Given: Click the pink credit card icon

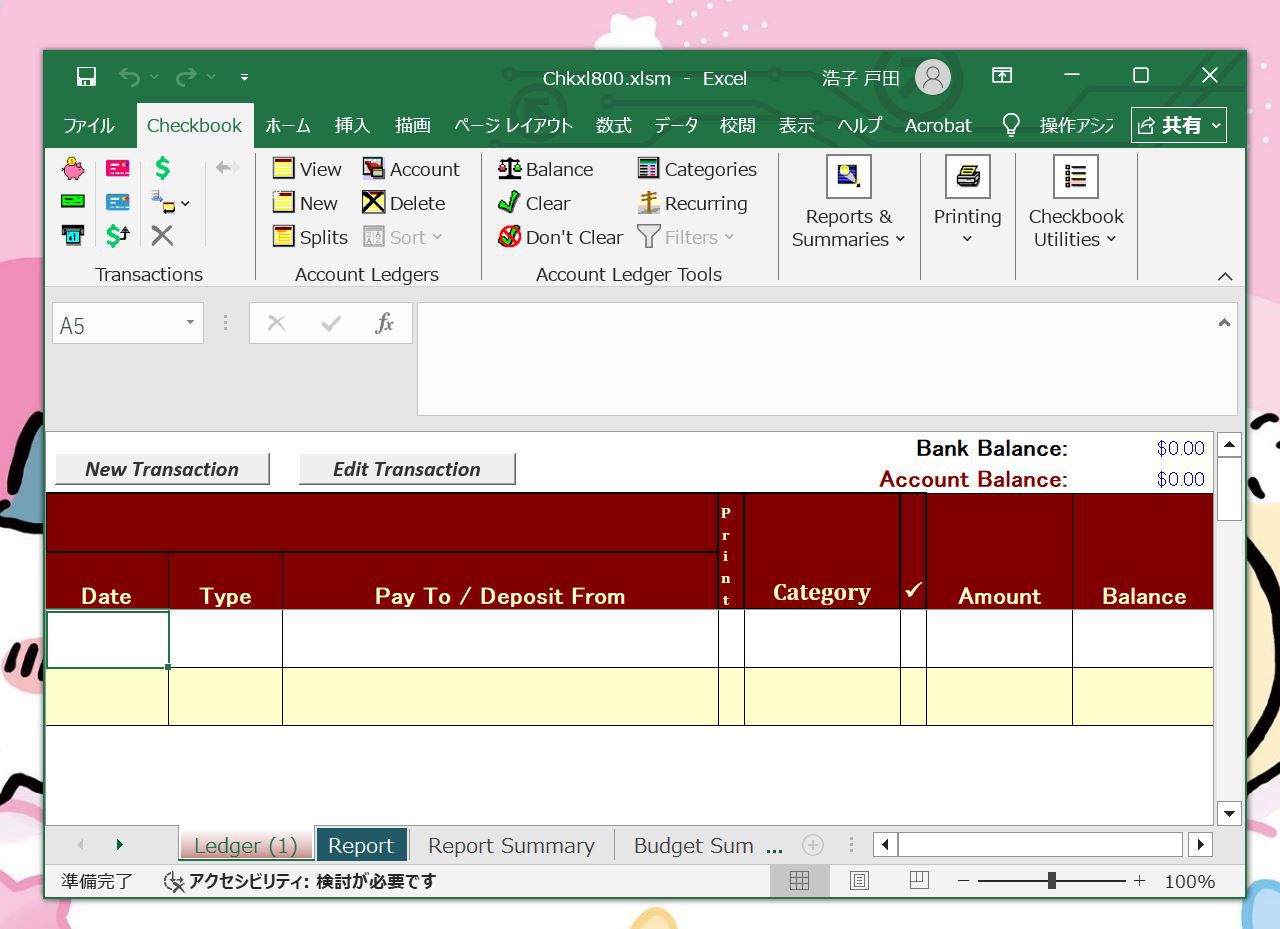Looking at the screenshot, I should pyautogui.click(x=118, y=168).
